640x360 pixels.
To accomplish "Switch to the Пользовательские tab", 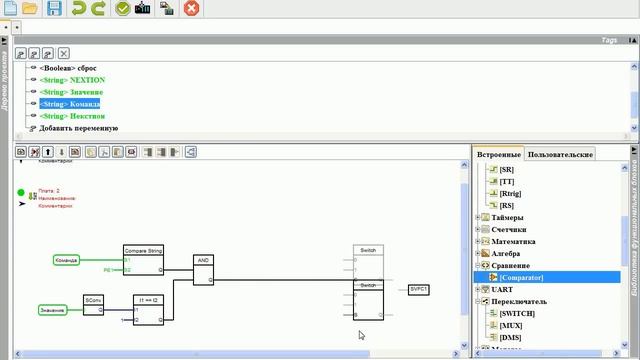I will 560,154.
